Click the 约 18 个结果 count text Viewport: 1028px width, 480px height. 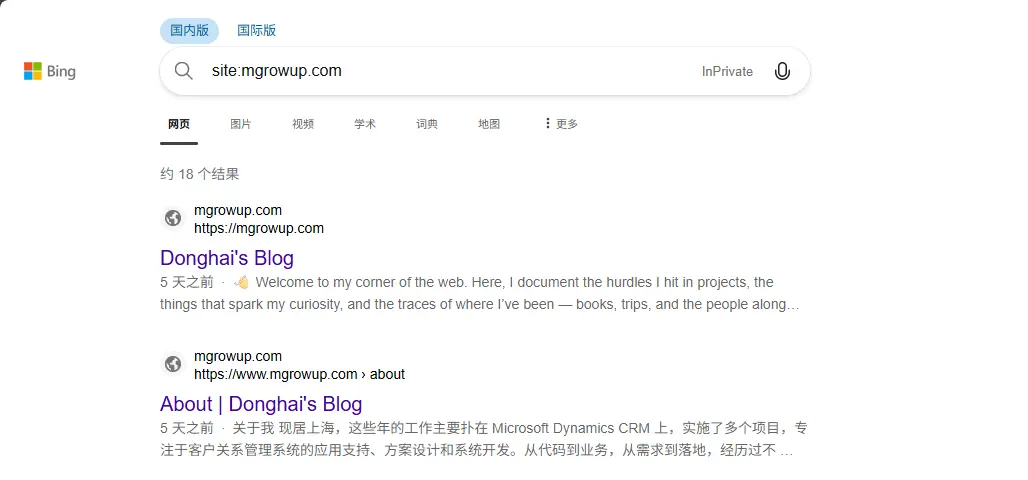coord(199,174)
